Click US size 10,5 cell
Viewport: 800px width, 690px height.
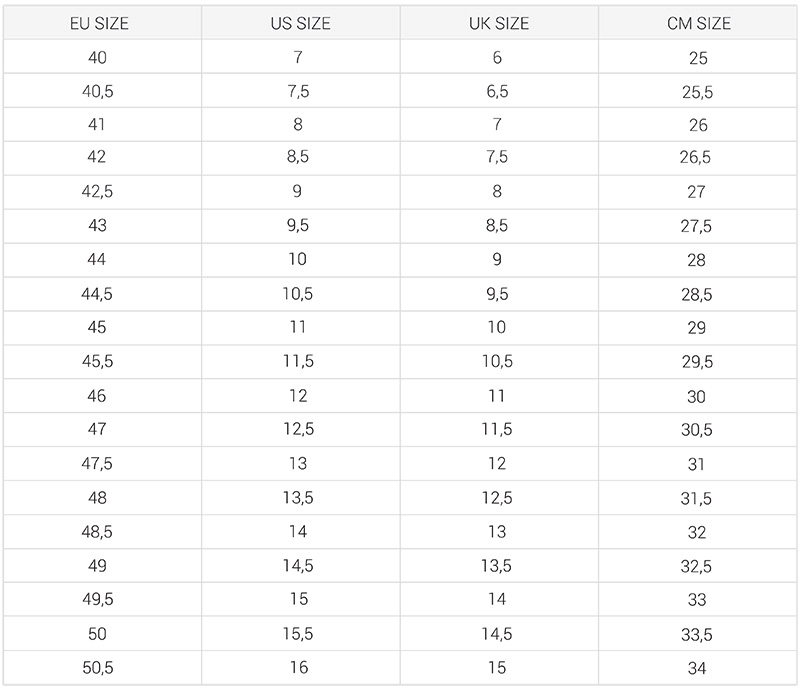coord(301,294)
